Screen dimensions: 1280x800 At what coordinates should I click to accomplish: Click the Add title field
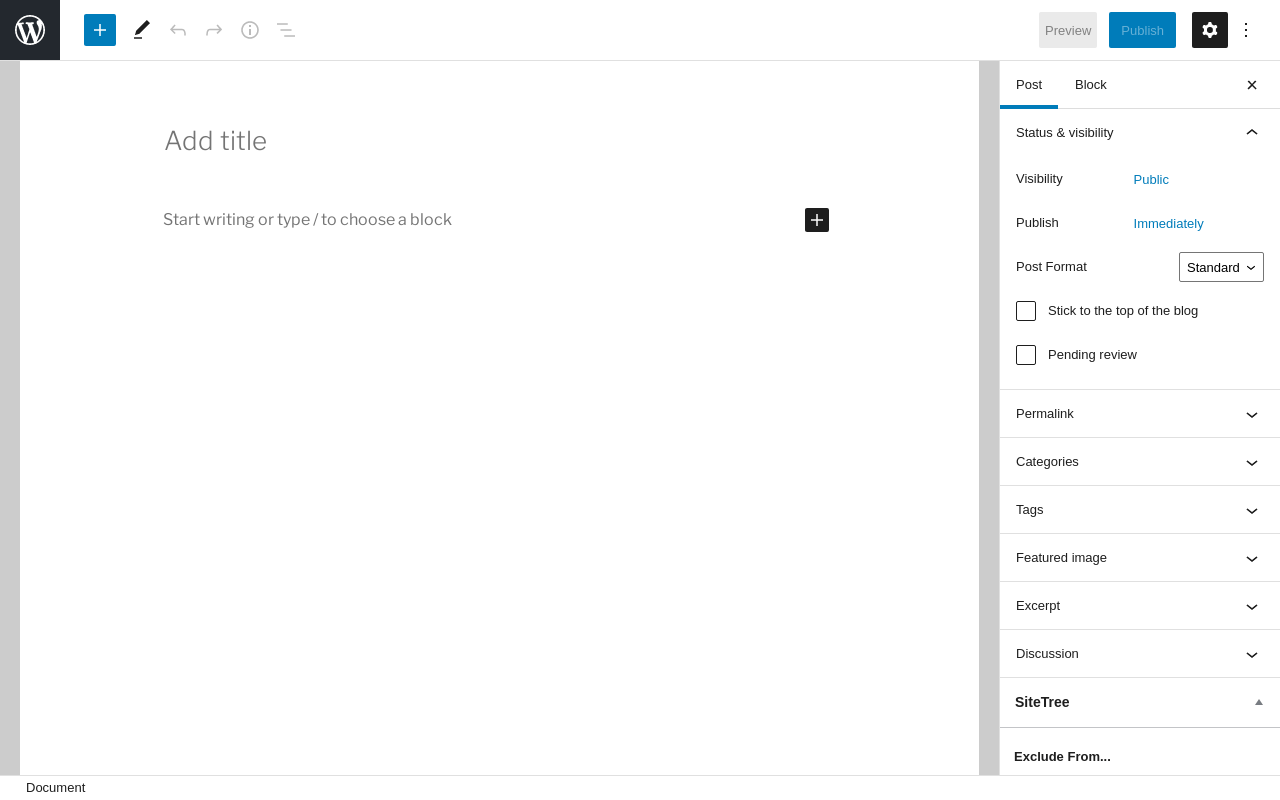click(x=496, y=141)
